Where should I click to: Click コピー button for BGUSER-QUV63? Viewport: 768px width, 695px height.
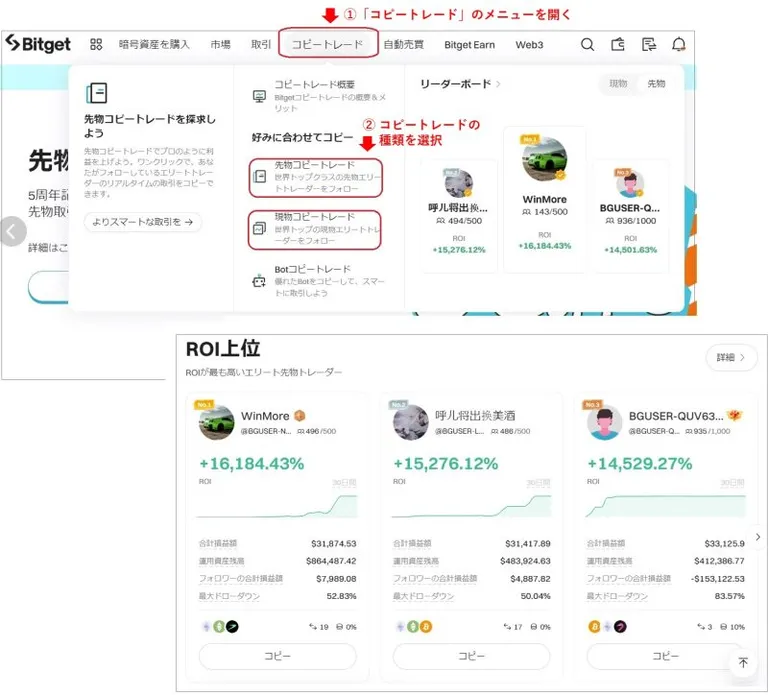665,655
